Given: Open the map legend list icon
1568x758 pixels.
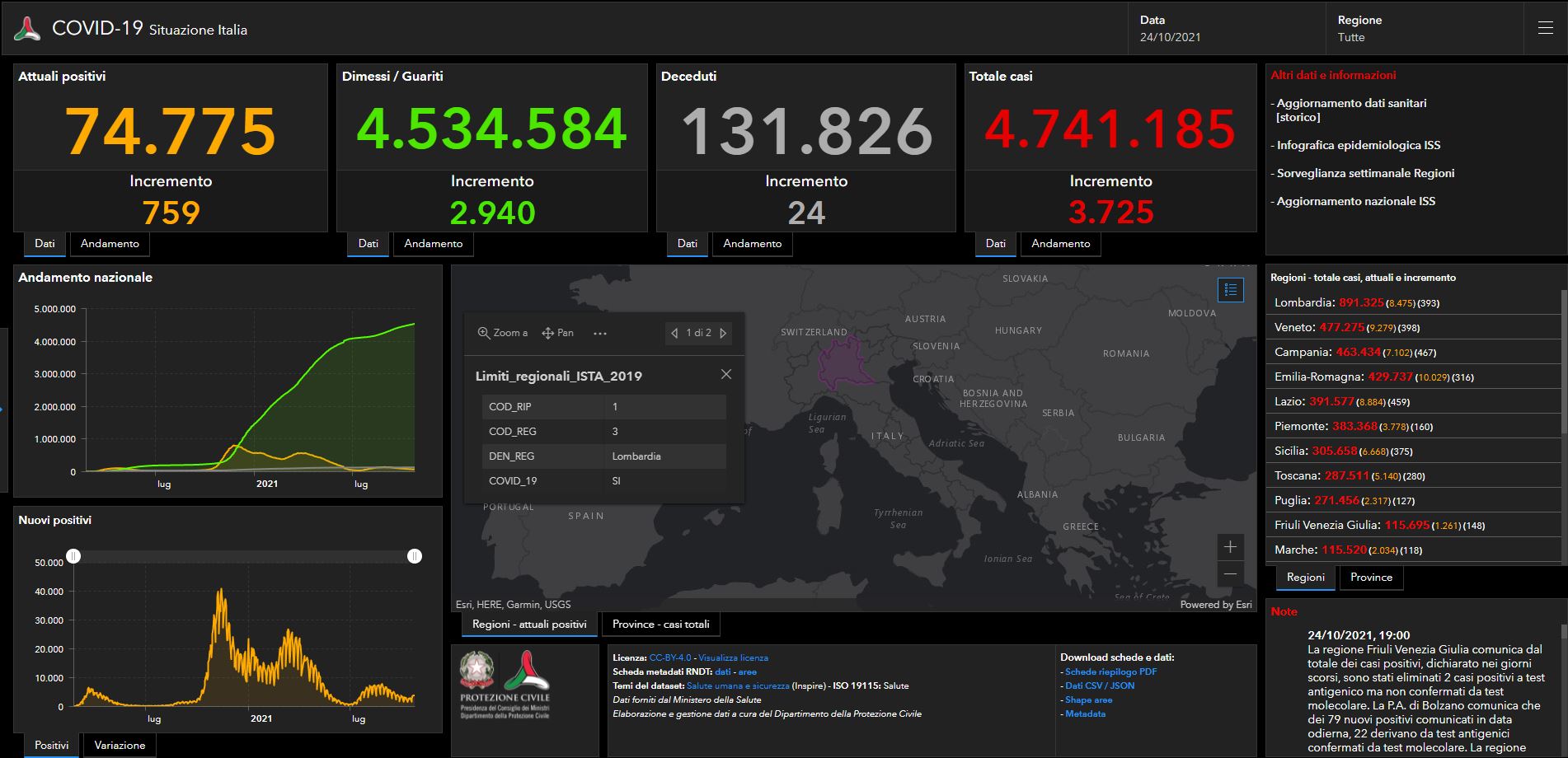Looking at the screenshot, I should tap(1230, 290).
